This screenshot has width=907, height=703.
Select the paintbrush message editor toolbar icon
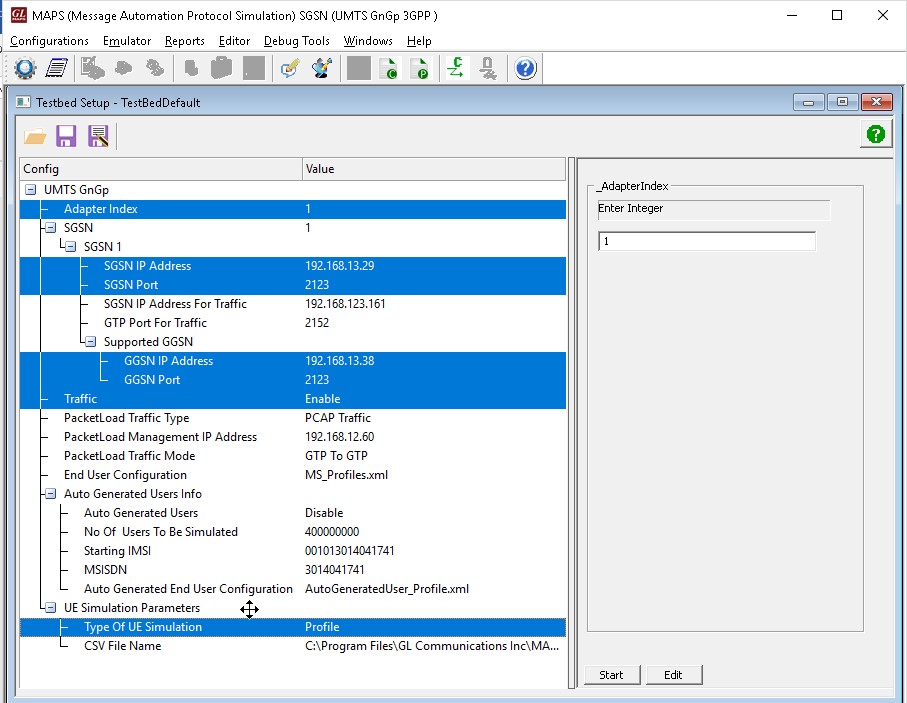(x=318, y=67)
